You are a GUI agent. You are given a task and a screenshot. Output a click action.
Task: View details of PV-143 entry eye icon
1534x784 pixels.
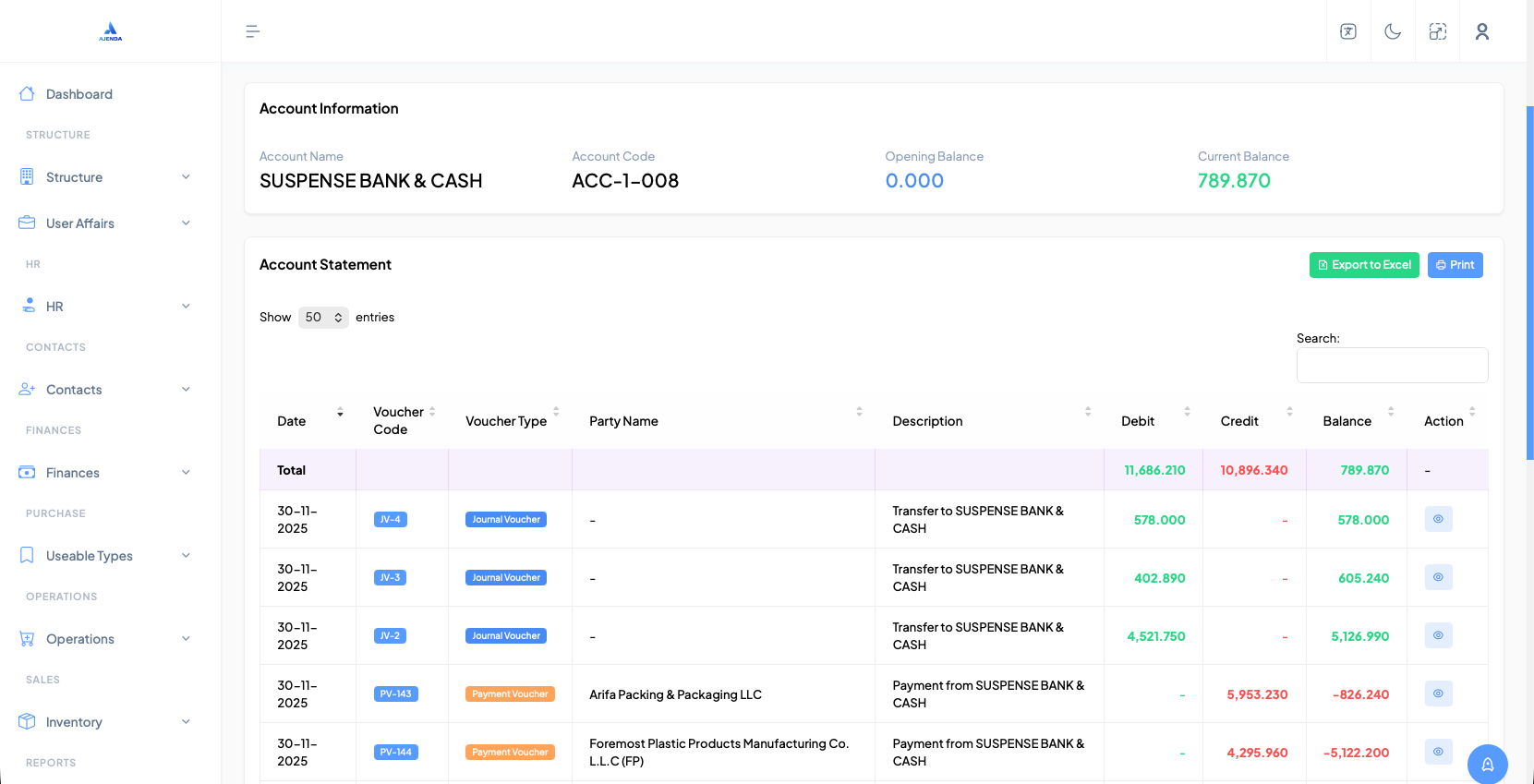pyautogui.click(x=1438, y=694)
